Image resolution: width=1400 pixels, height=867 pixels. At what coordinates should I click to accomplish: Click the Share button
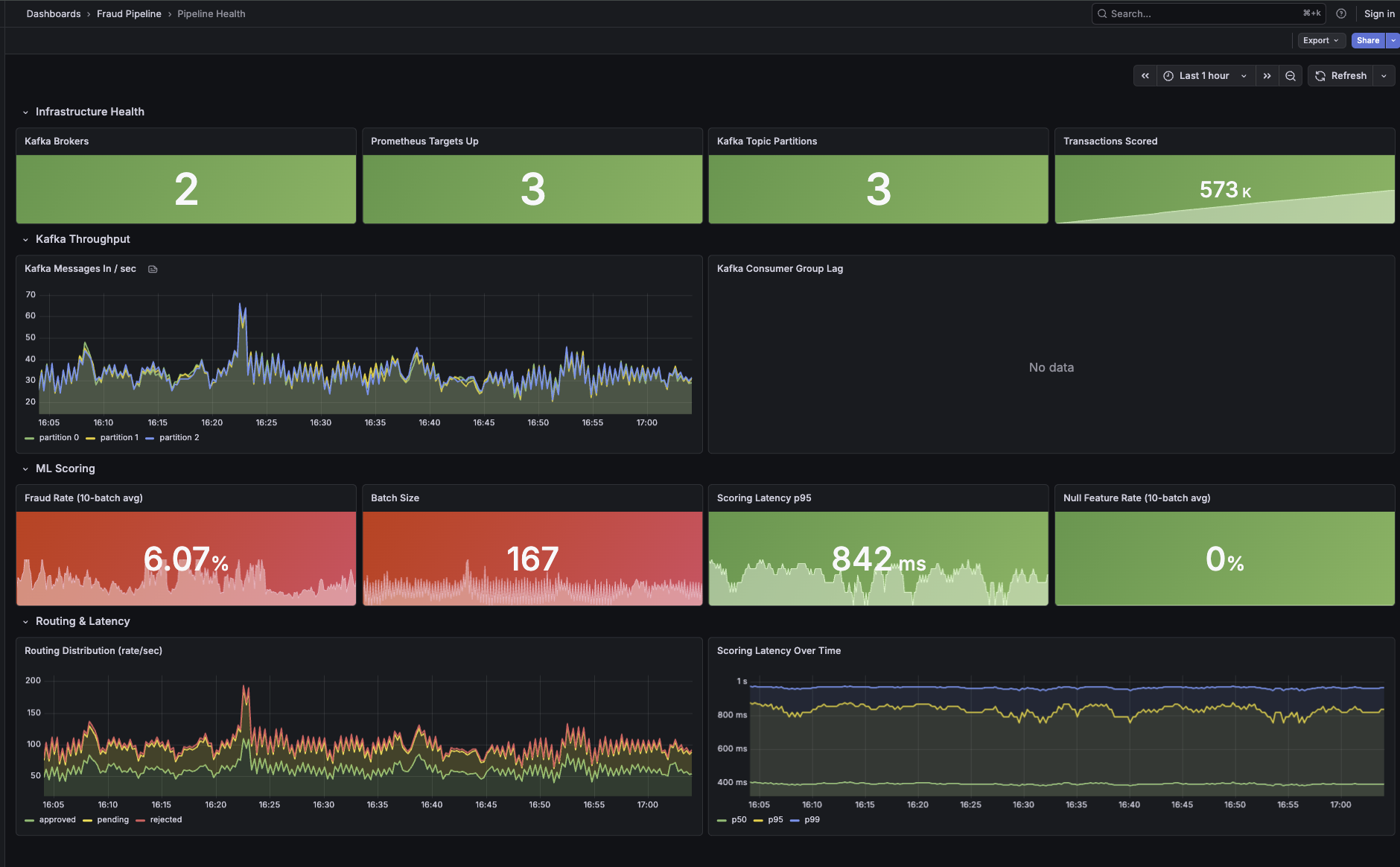click(1367, 40)
